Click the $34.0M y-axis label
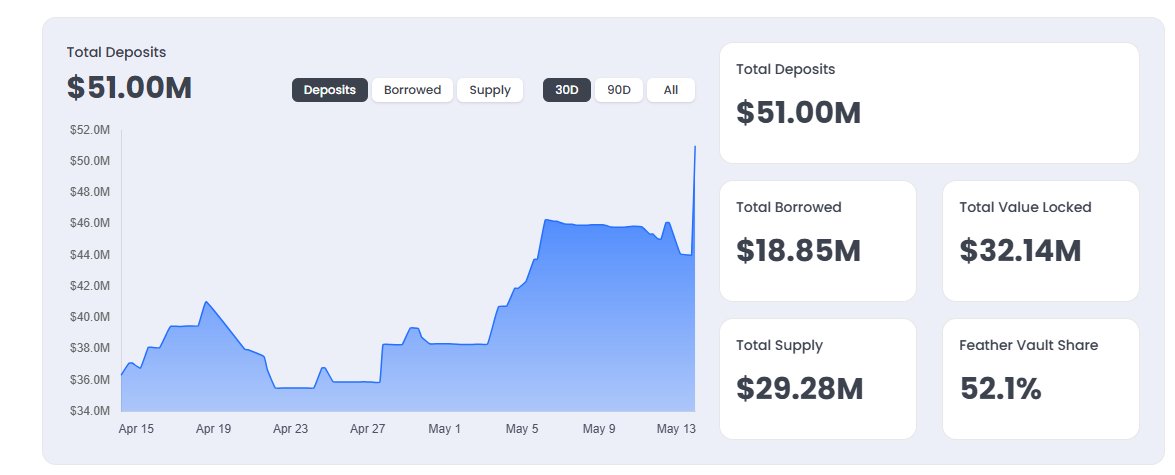The height and width of the screenshot is (475, 1175). 90,411
